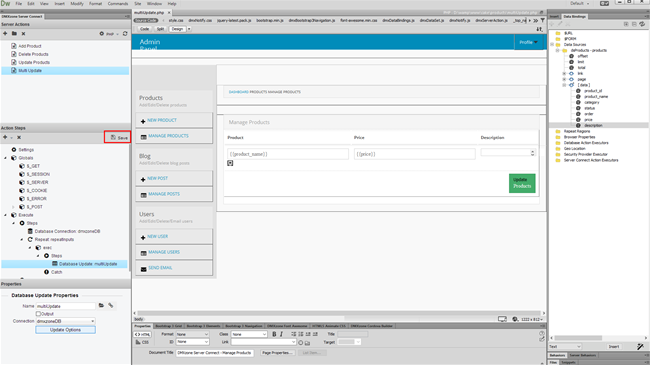
Task: Close the multiUpdate.php document tab
Action: click(169, 13)
